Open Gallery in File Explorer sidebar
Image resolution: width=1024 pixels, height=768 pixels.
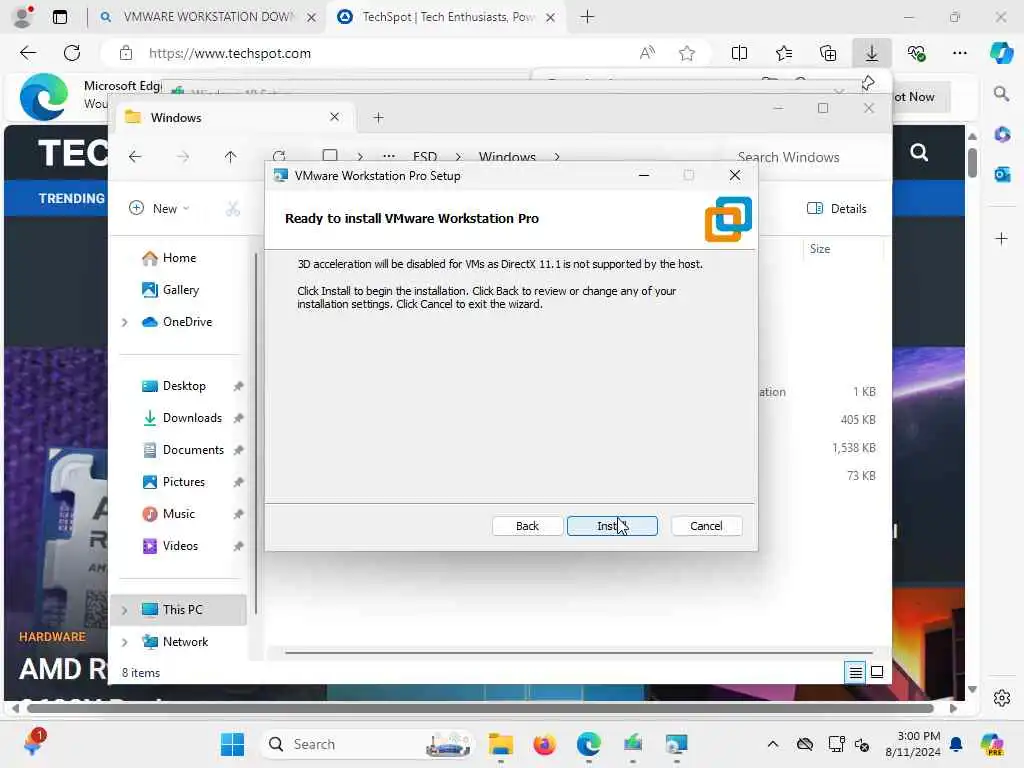[x=170, y=290]
